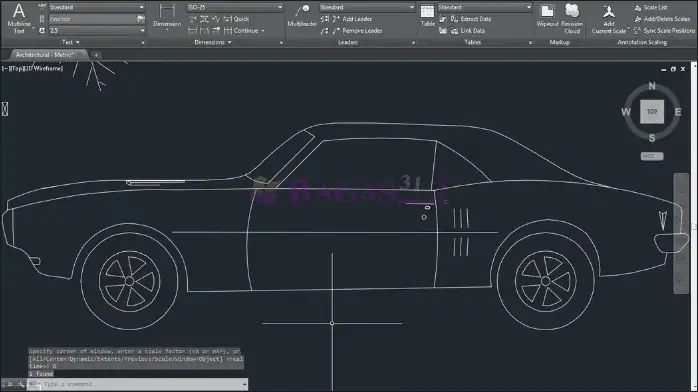Open the Tables panel dialog launcher arrow
This screenshot has height=392, width=698.
(x=530, y=43)
